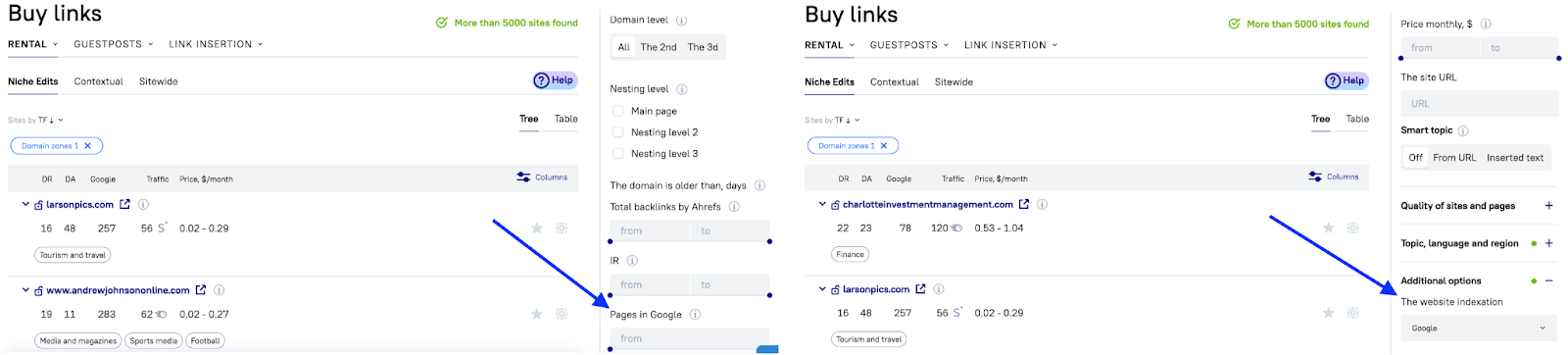The width and height of the screenshot is (1568, 355).
Task: Select Niche Edits tab in right screenshot
Action: tap(829, 82)
